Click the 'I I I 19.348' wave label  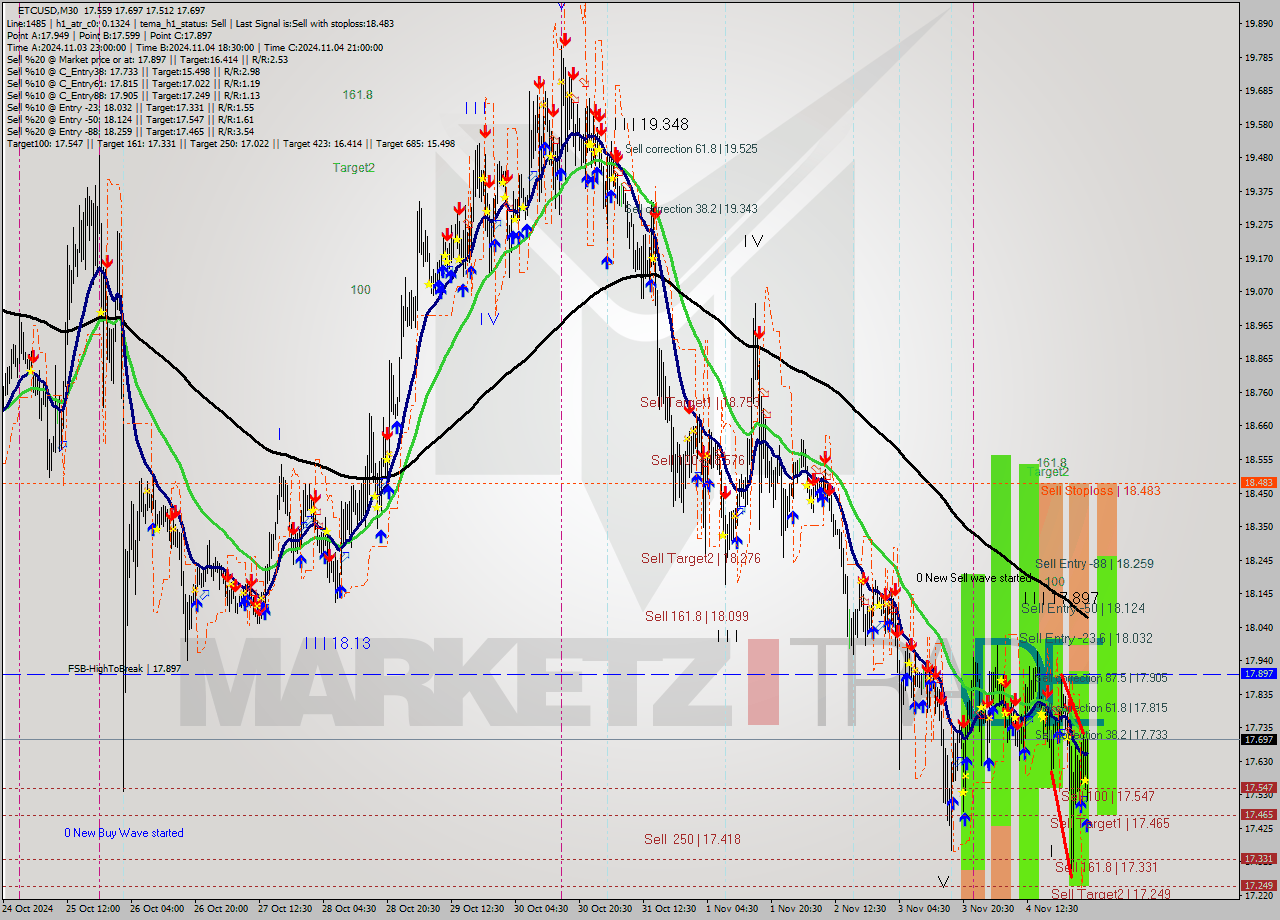click(x=653, y=125)
